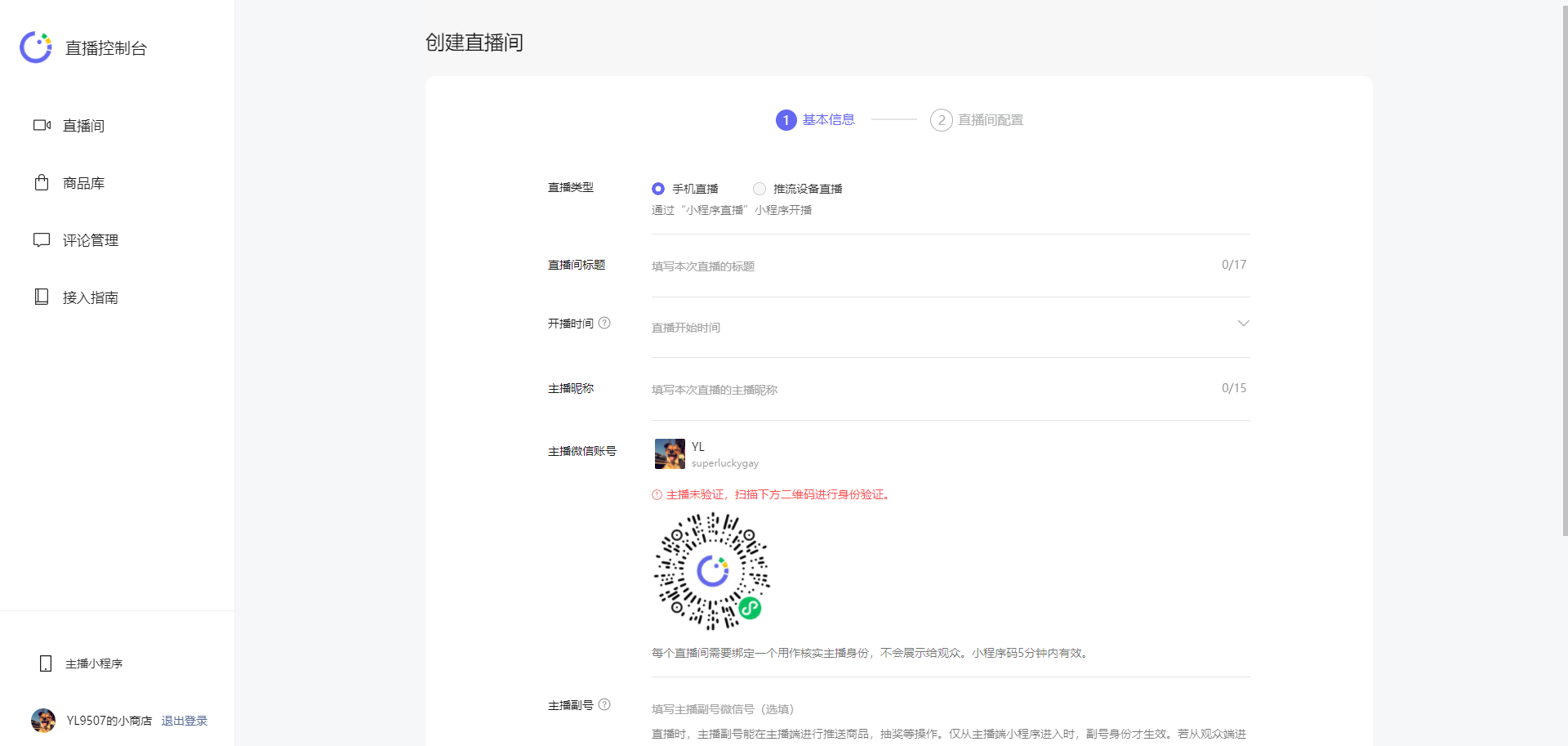Click the step 2 circle for 直播间配置
The height and width of the screenshot is (746, 1568).
(x=941, y=120)
